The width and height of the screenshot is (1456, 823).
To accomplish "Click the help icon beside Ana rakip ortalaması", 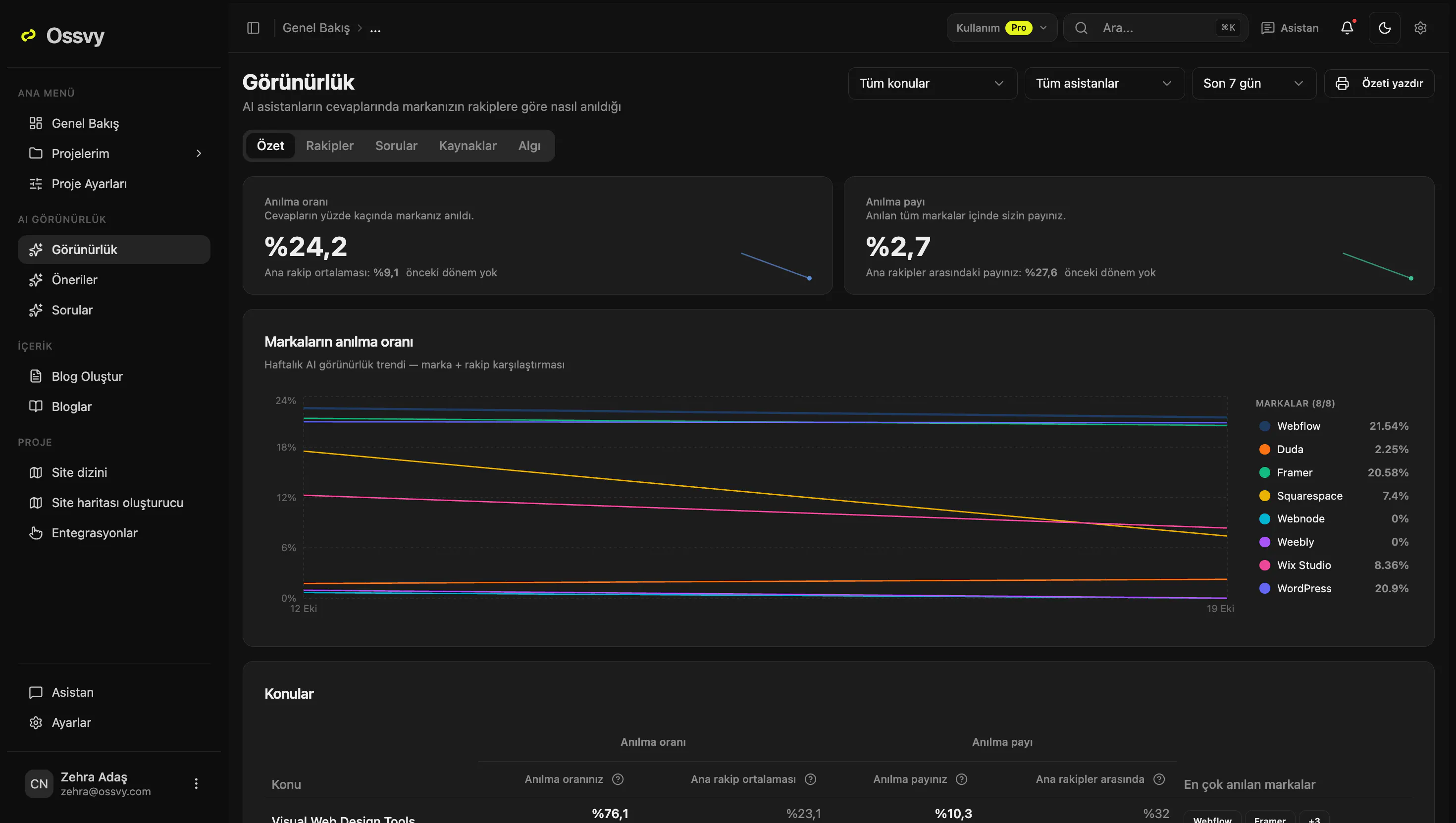I will (x=811, y=779).
